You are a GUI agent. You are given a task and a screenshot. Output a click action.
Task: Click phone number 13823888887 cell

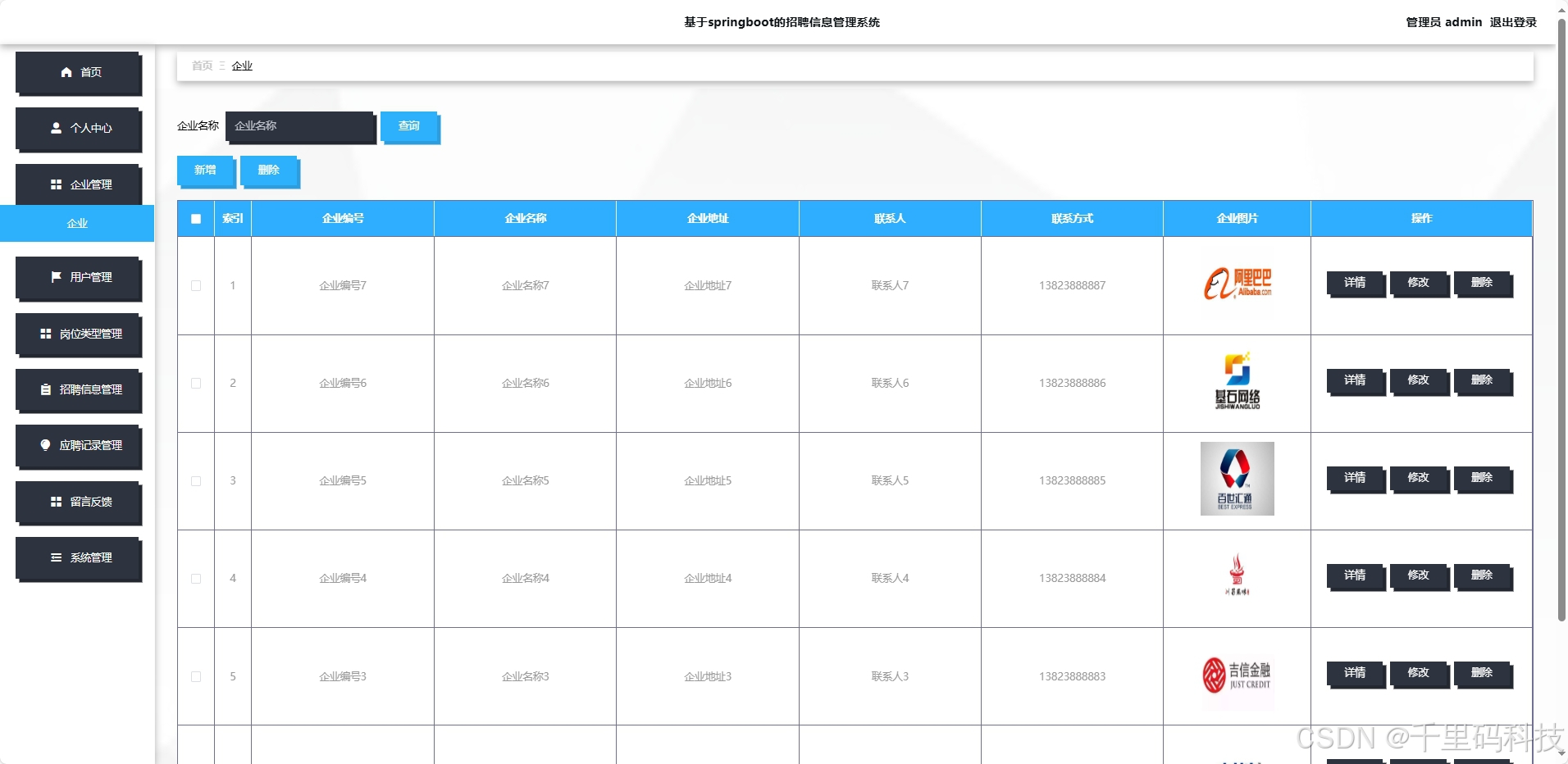coord(1073,285)
